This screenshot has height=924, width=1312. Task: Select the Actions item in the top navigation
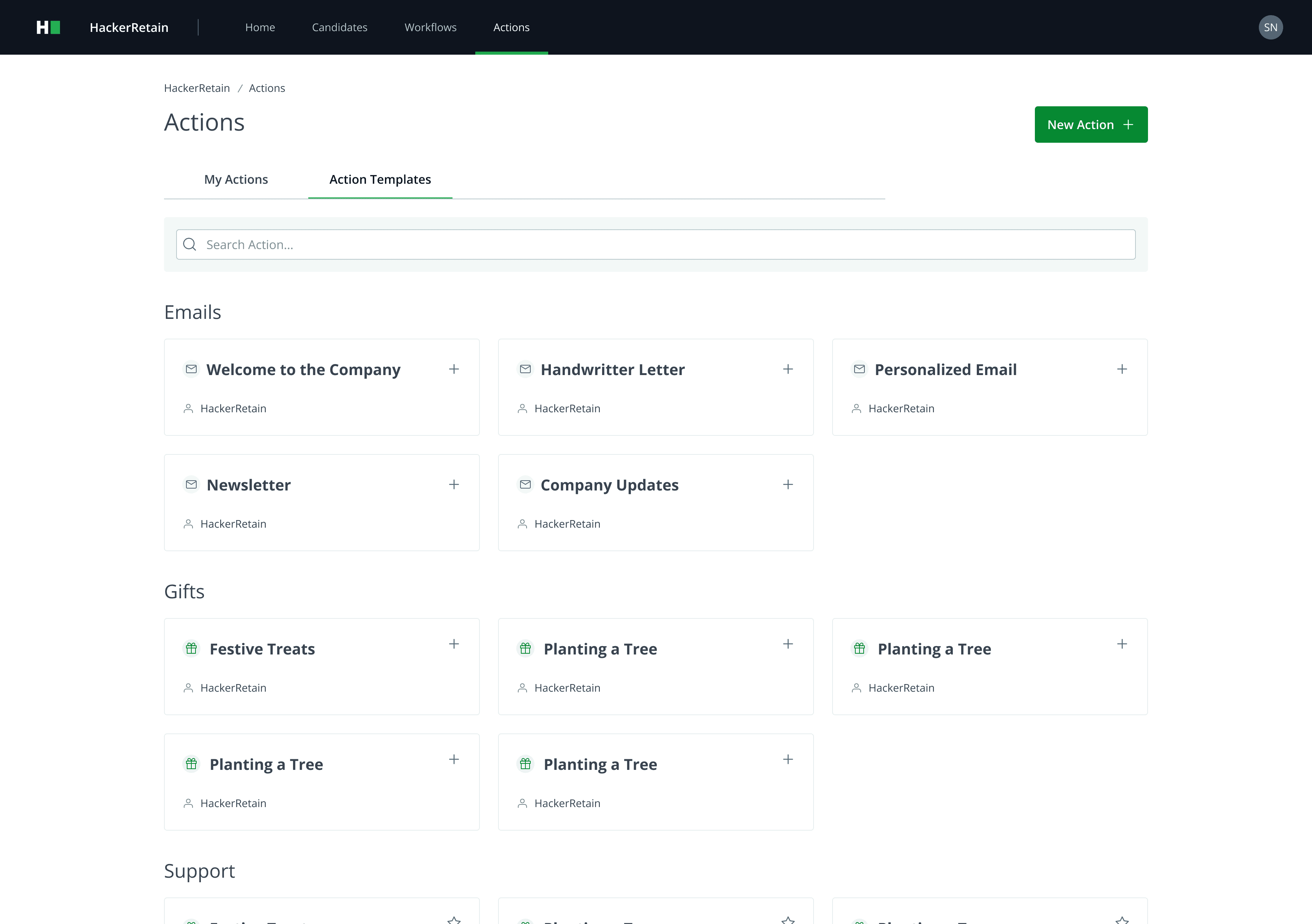click(511, 27)
